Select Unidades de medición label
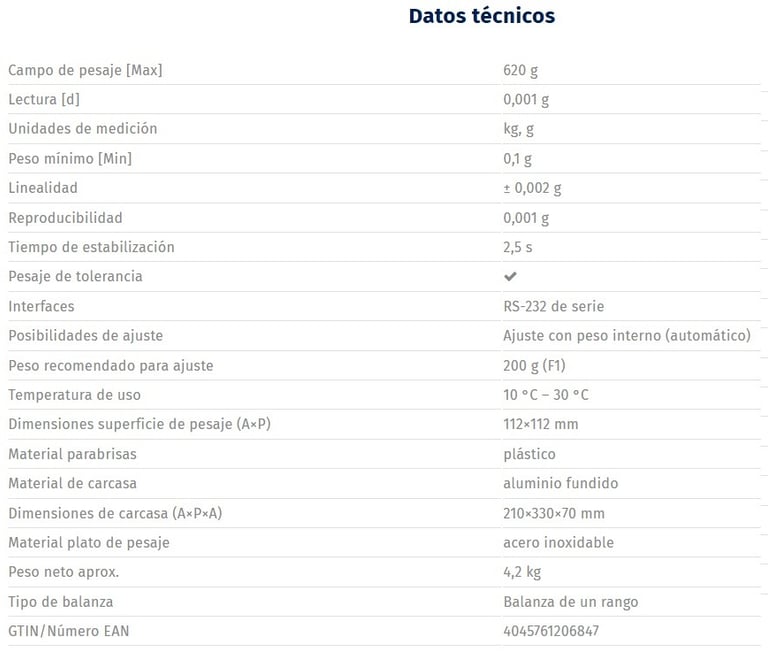 (x=82, y=129)
